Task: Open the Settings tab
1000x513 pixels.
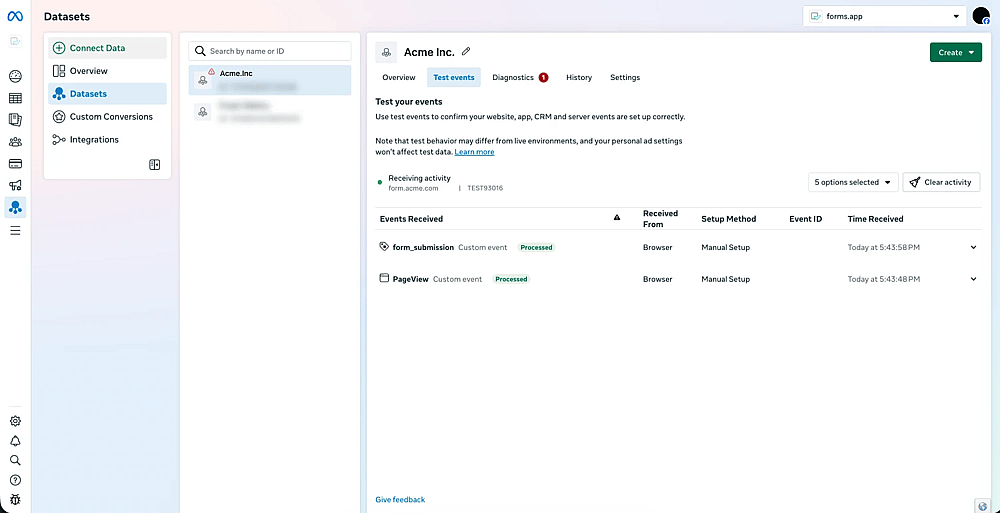Action: 625,77
